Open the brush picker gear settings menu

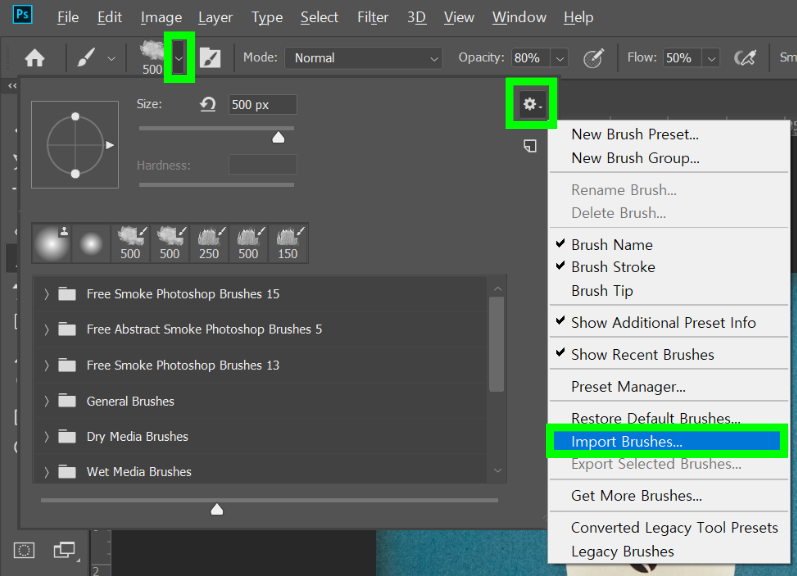532,104
